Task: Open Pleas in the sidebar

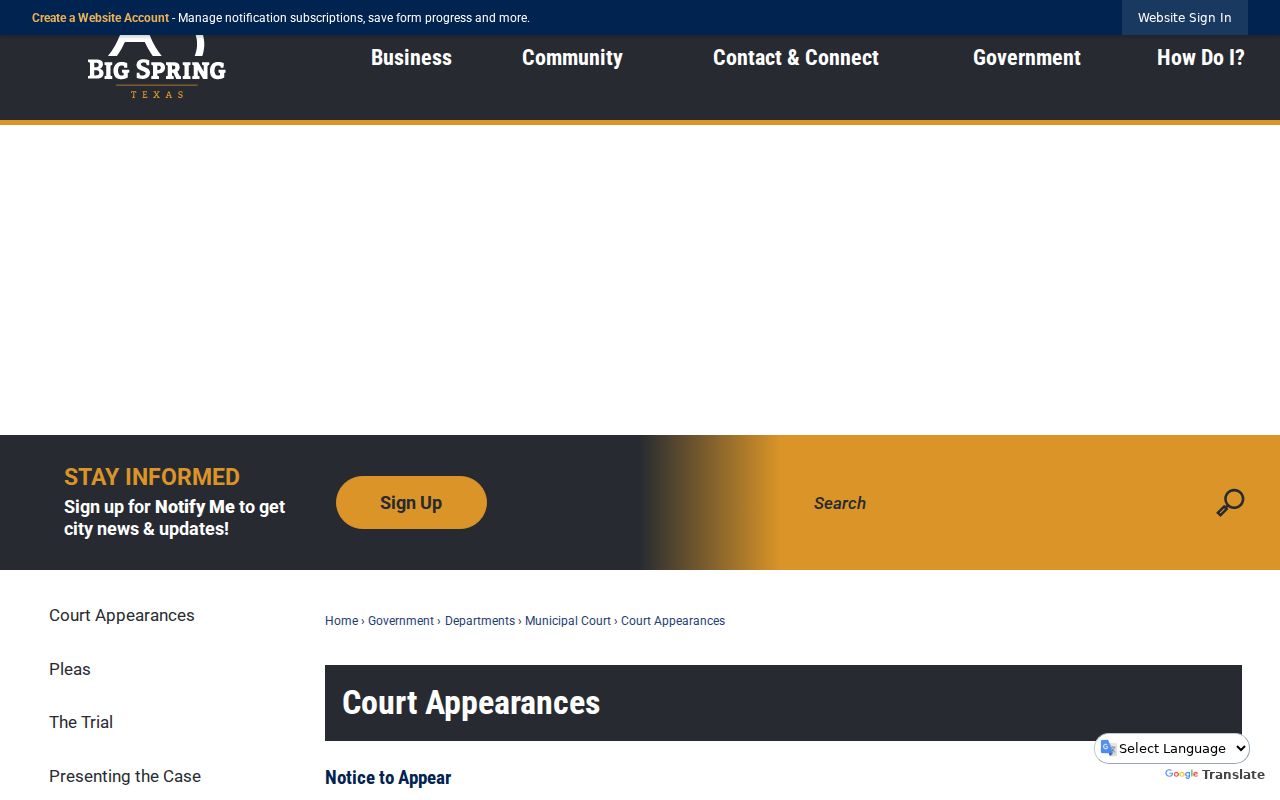Action: coord(70,669)
